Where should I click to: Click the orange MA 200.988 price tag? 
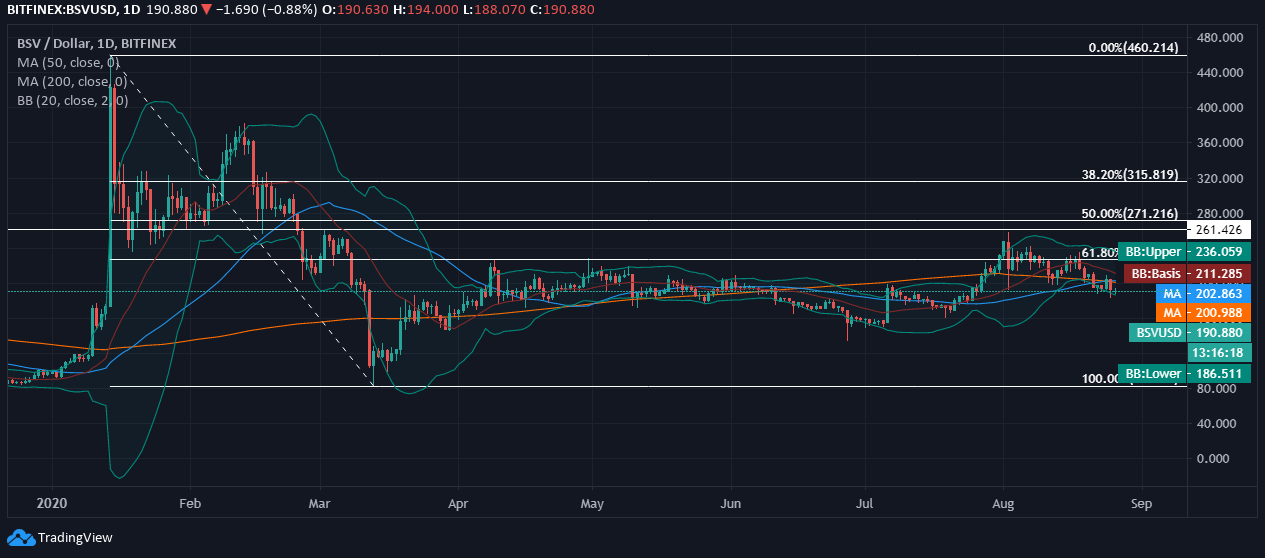click(x=1203, y=314)
